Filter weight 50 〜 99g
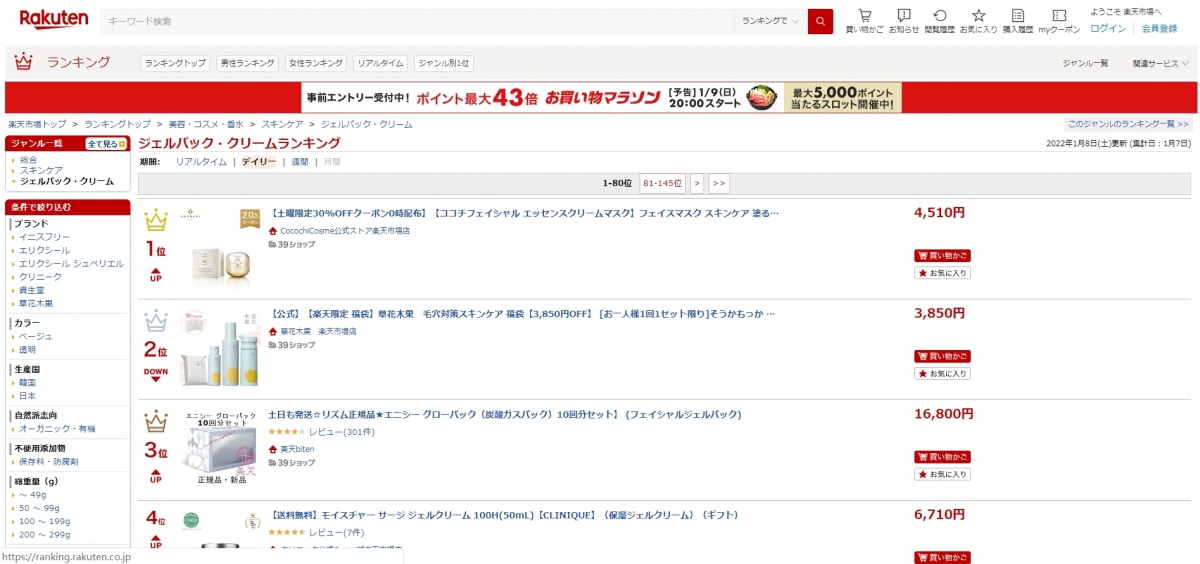Screen dimensions: 1200x564 tap(39, 507)
